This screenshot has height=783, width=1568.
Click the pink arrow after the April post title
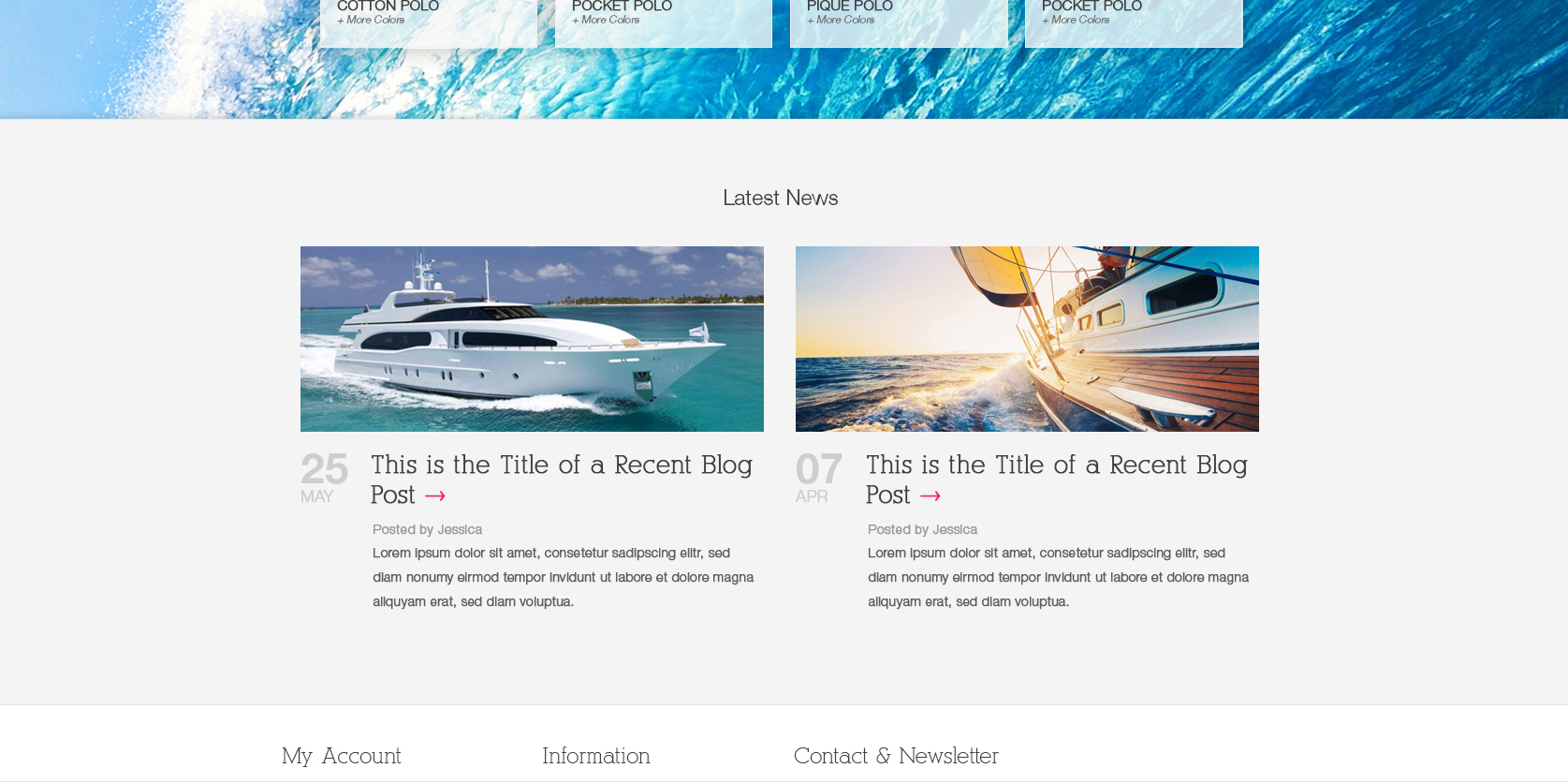pyautogui.click(x=931, y=495)
